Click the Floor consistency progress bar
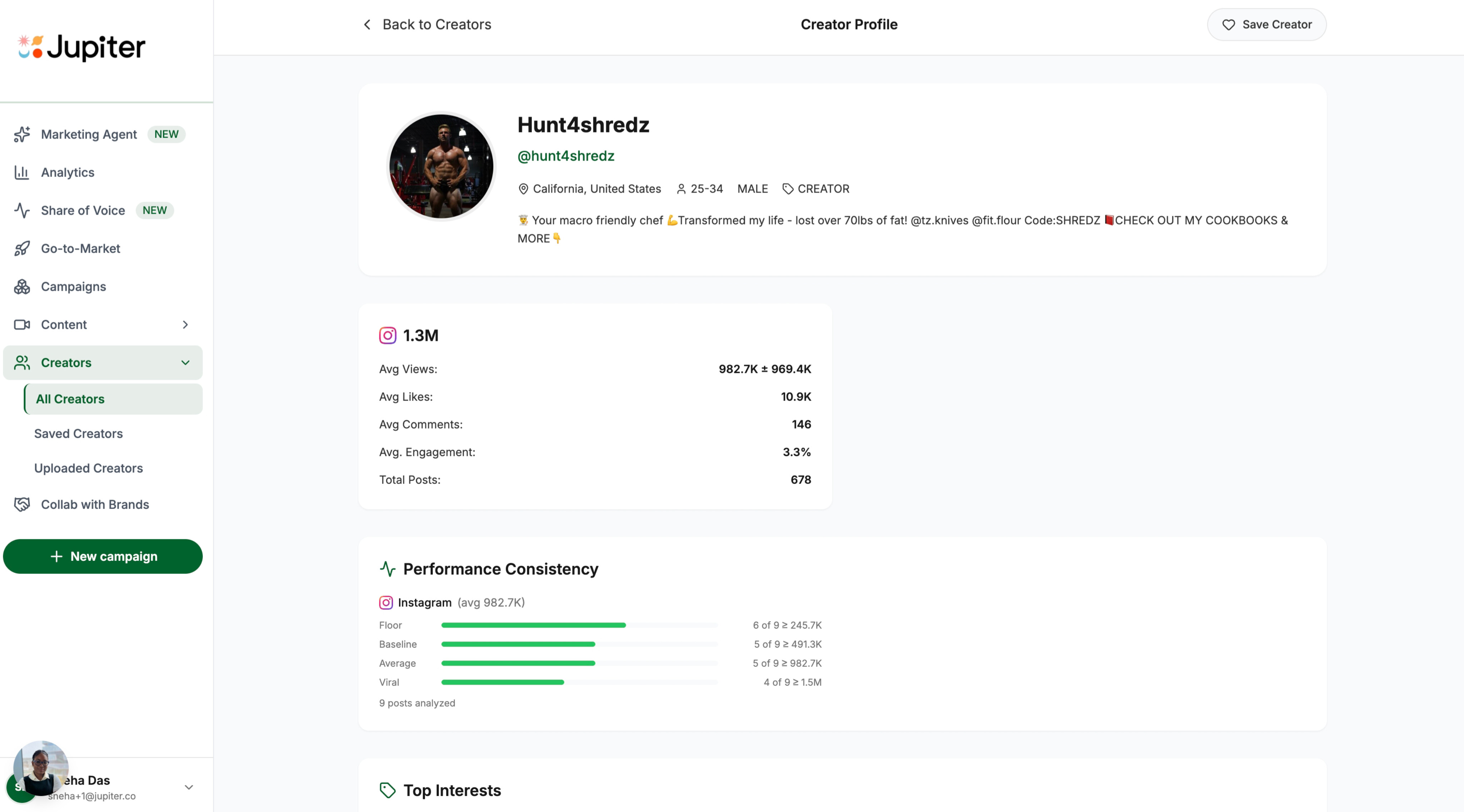Image resolution: width=1464 pixels, height=812 pixels. (579, 625)
